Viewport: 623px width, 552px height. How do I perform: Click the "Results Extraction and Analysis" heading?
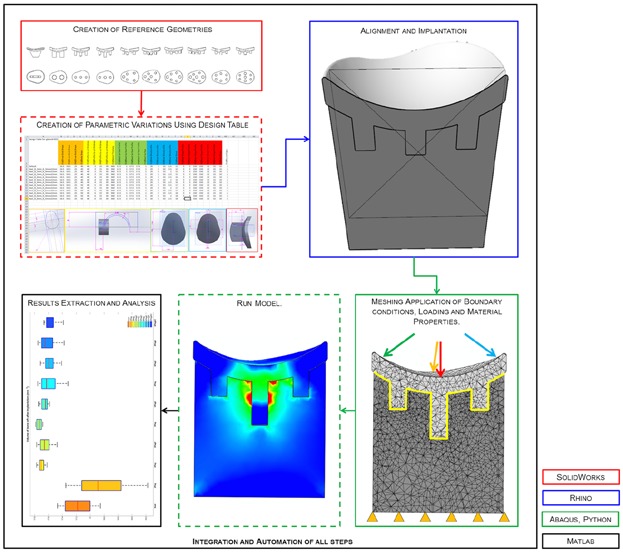91,303
